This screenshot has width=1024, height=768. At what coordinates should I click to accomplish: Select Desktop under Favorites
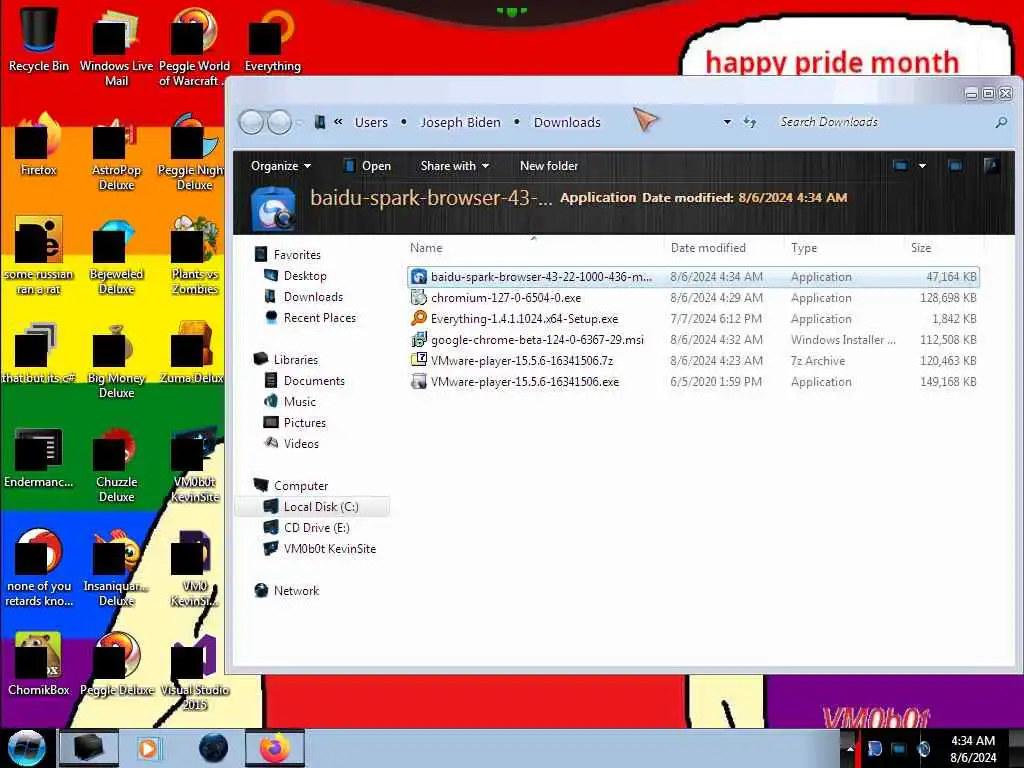point(295,276)
